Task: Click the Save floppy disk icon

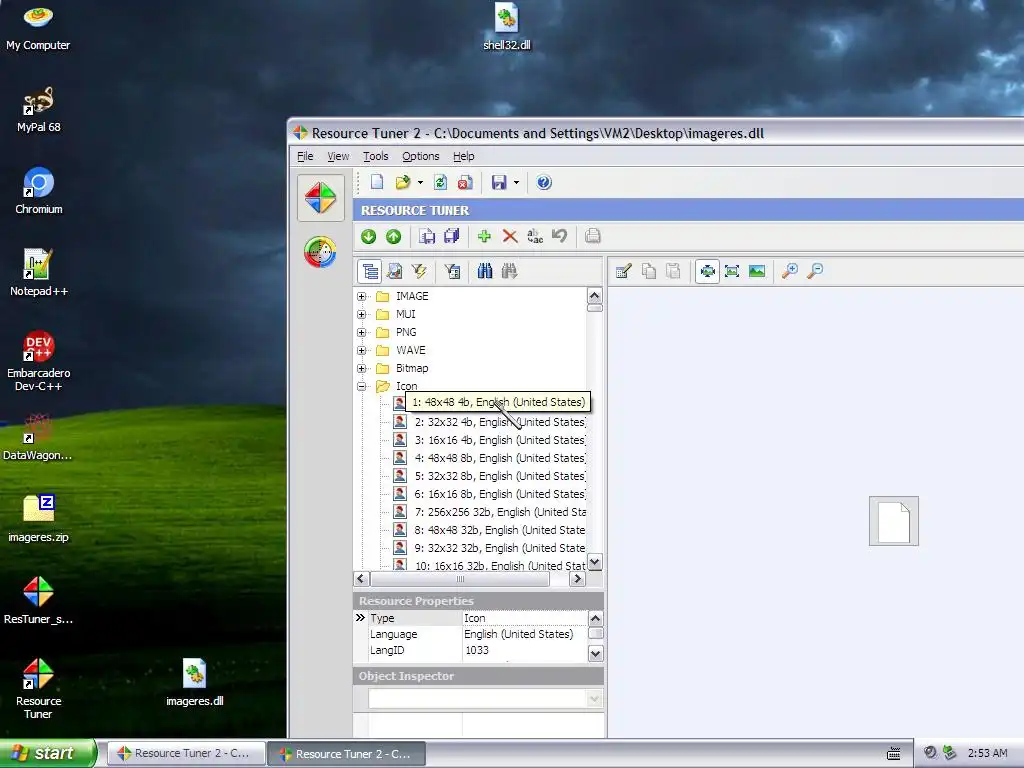Action: [x=499, y=182]
